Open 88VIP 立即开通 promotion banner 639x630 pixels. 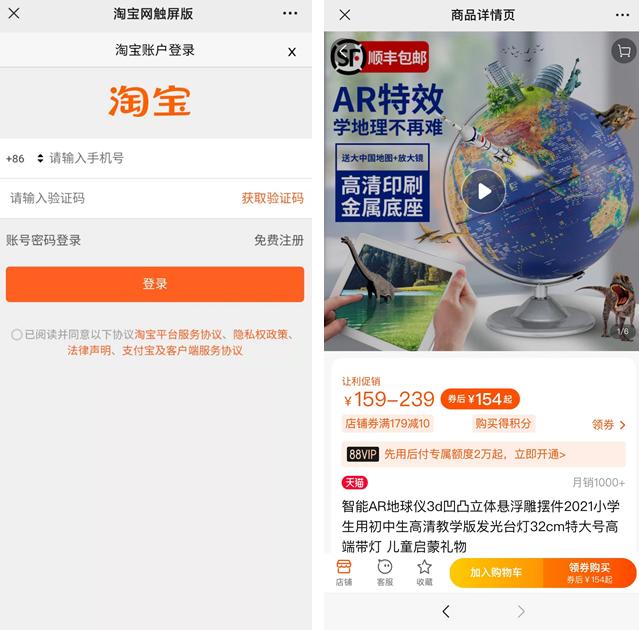pos(483,454)
